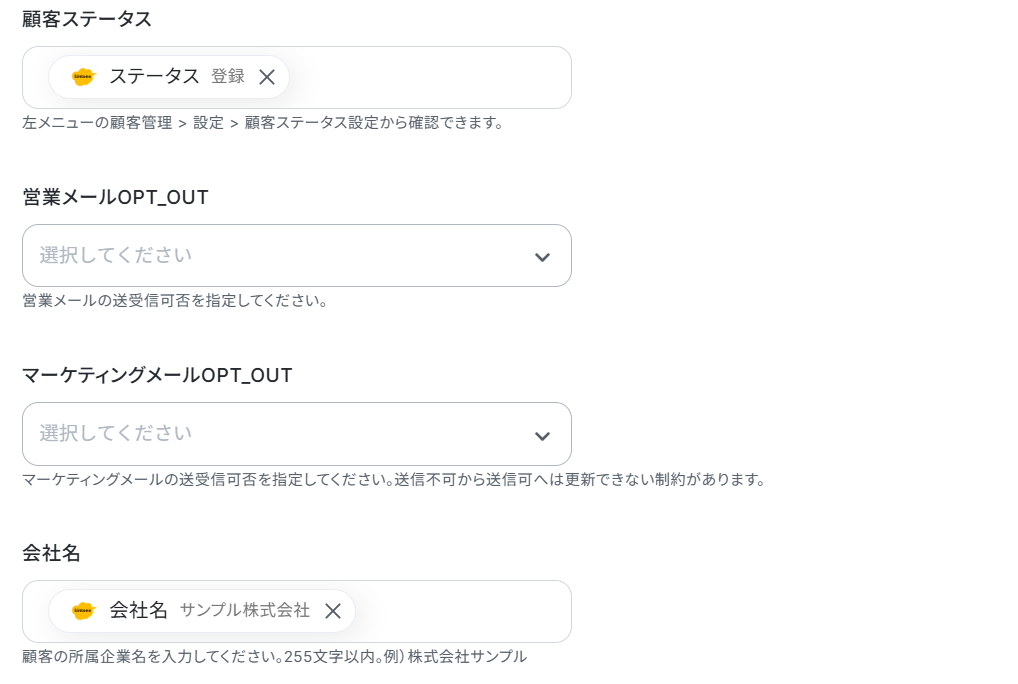Image resolution: width=1018 pixels, height=684 pixels.
Task: Click the kintone icon in the 会社名 chip
Action: (83, 611)
